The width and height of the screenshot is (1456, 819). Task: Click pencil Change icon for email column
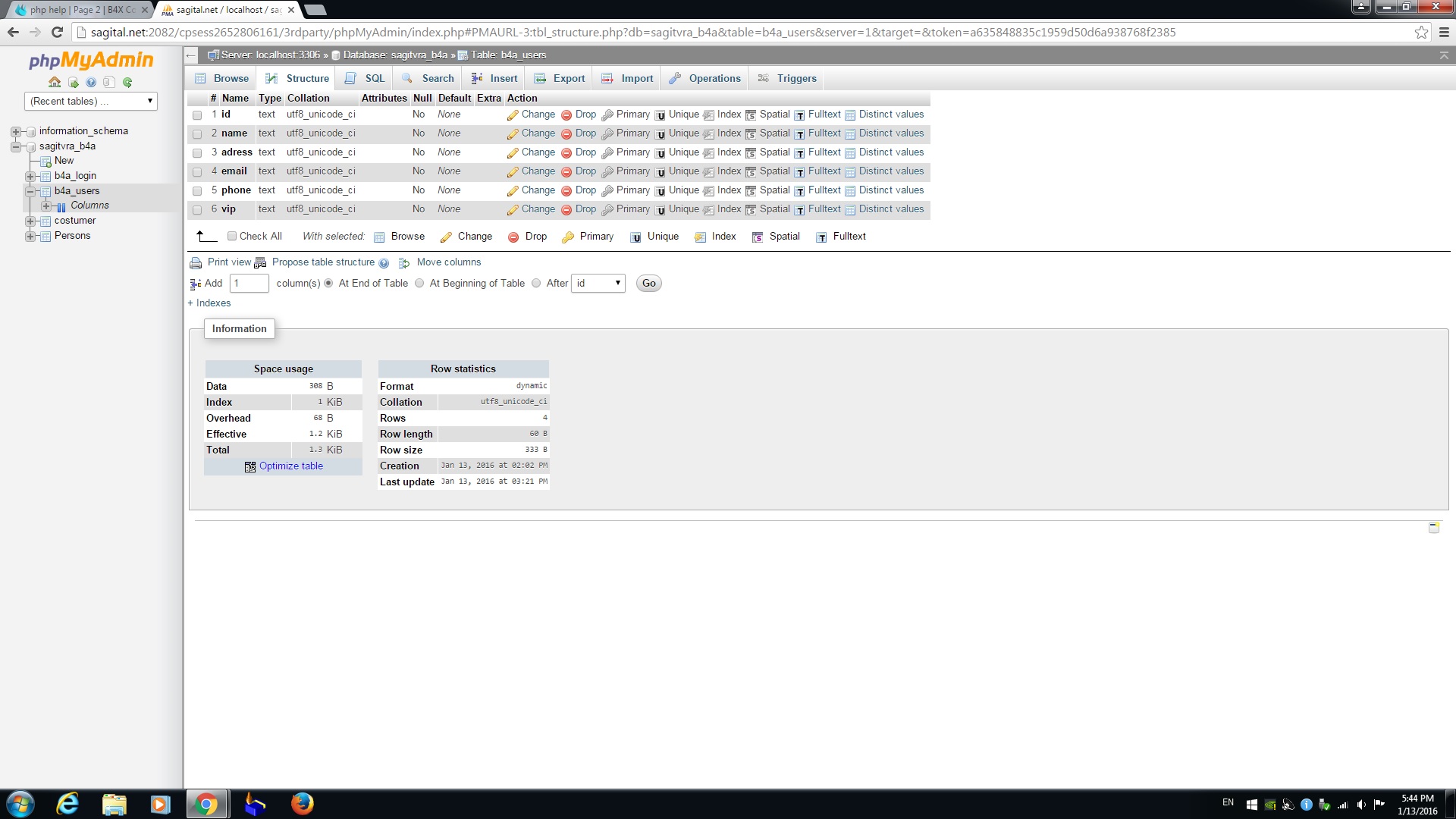(x=513, y=172)
